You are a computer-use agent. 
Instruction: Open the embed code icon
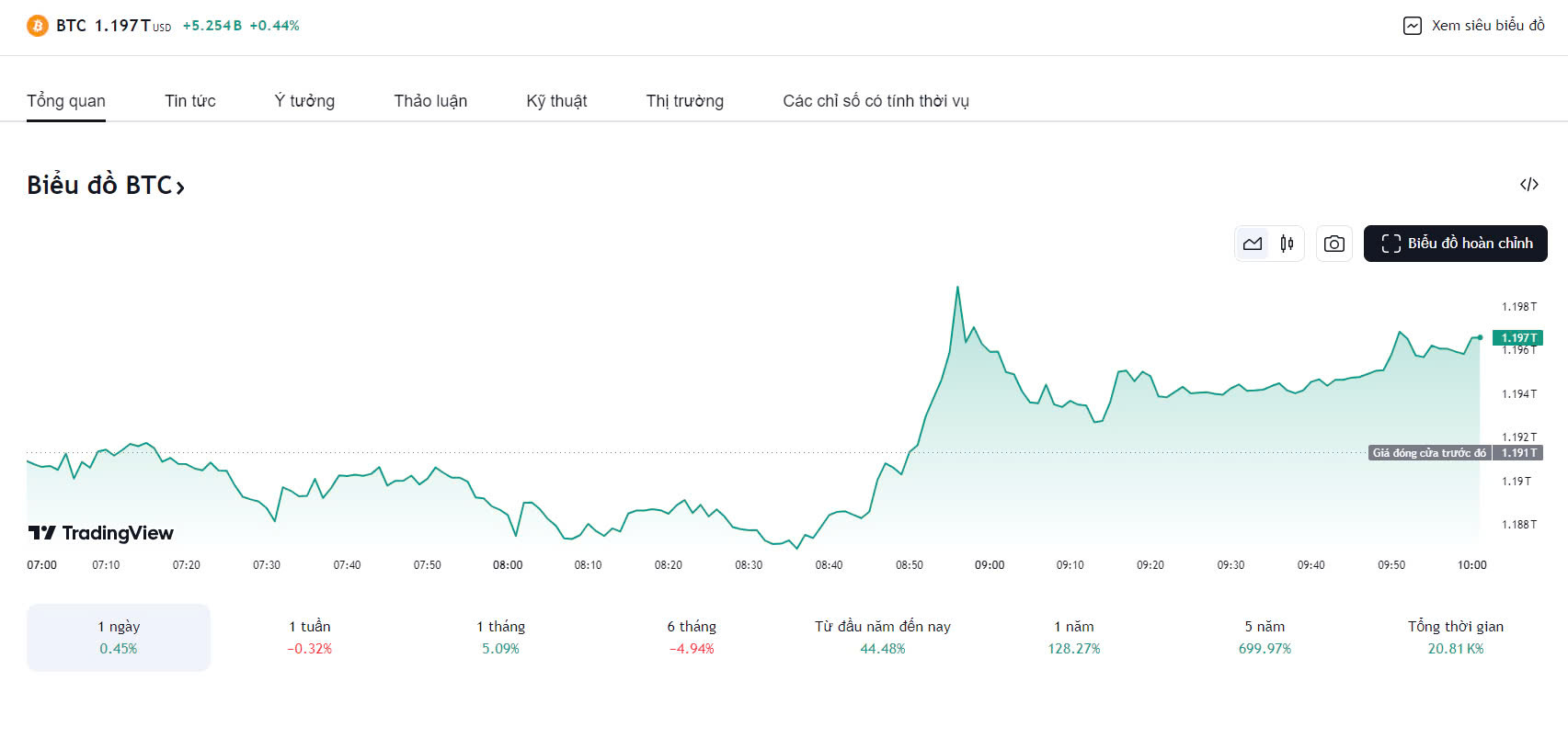pos(1529,185)
